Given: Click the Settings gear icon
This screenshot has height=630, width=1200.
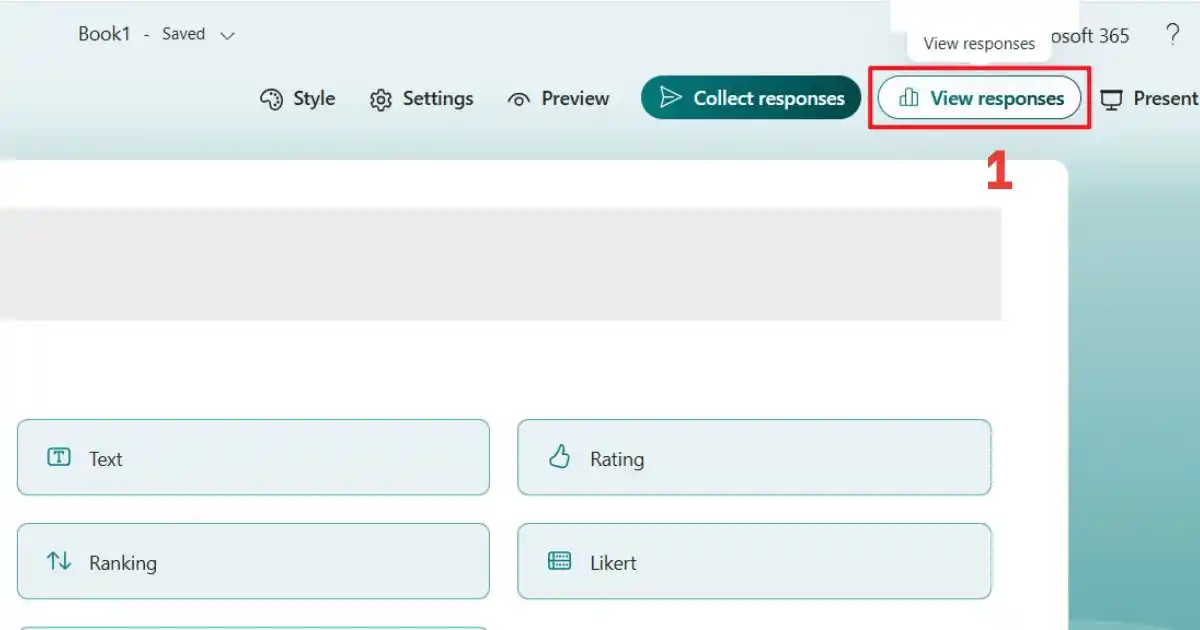Looking at the screenshot, I should tap(380, 100).
